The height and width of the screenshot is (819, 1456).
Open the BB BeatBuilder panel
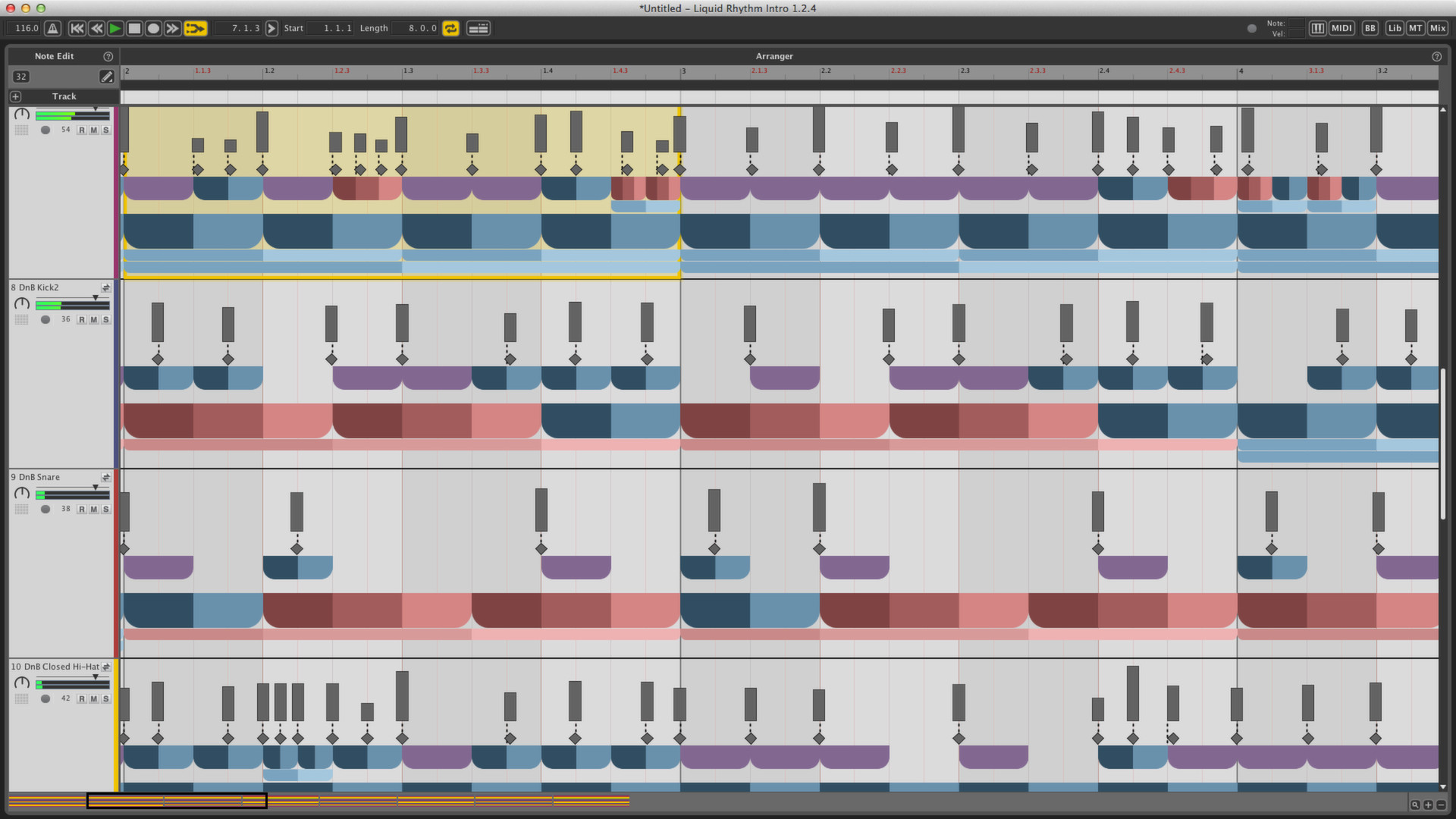point(1370,27)
